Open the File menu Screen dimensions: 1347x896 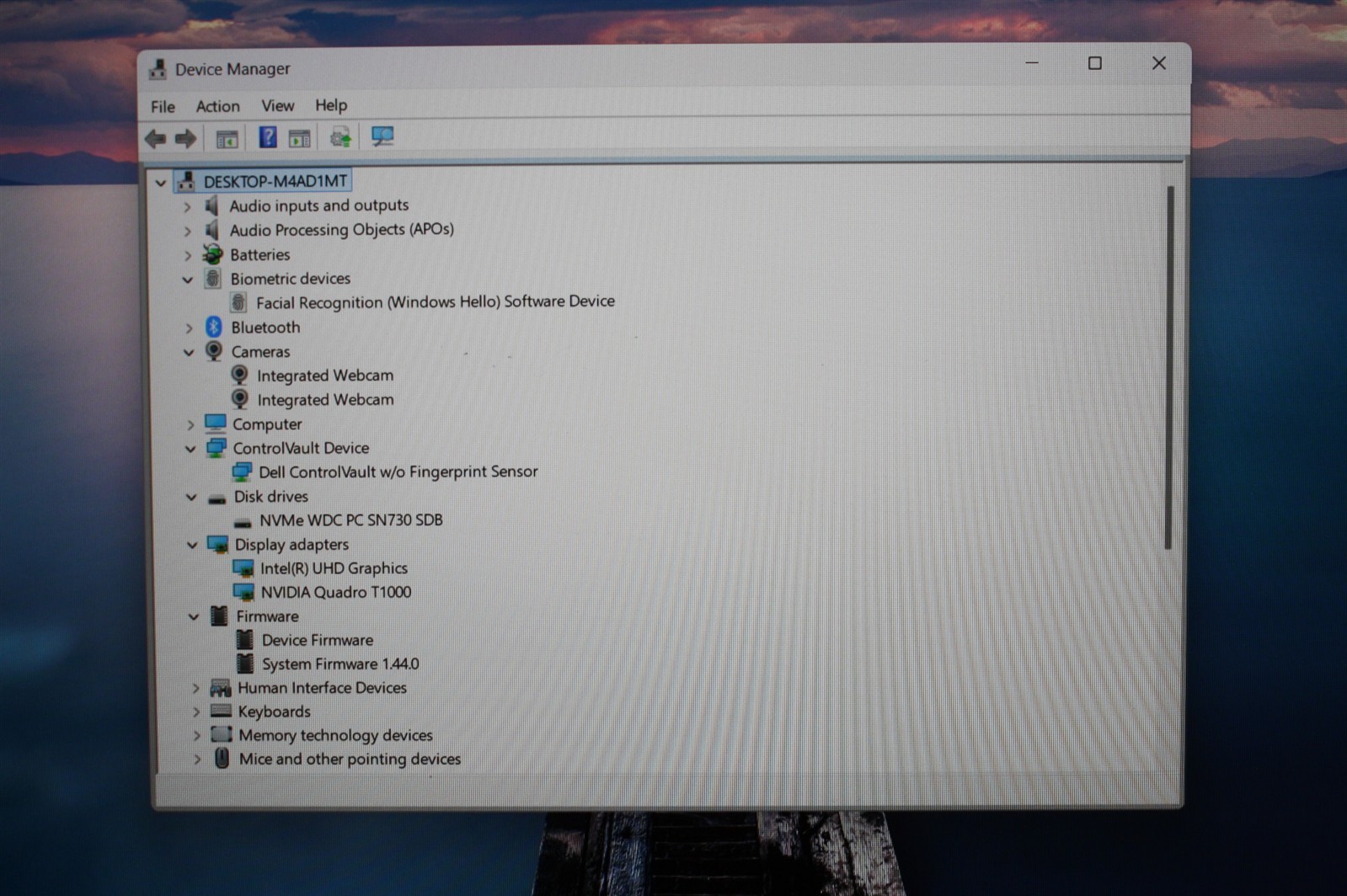click(x=163, y=106)
